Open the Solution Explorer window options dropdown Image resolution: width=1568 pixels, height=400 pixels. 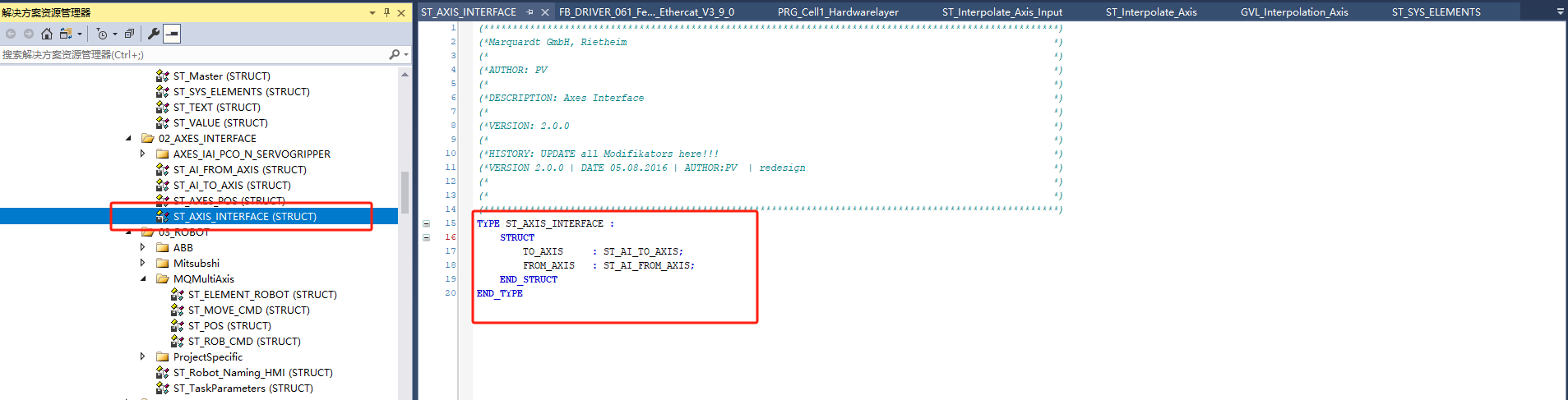(x=372, y=12)
